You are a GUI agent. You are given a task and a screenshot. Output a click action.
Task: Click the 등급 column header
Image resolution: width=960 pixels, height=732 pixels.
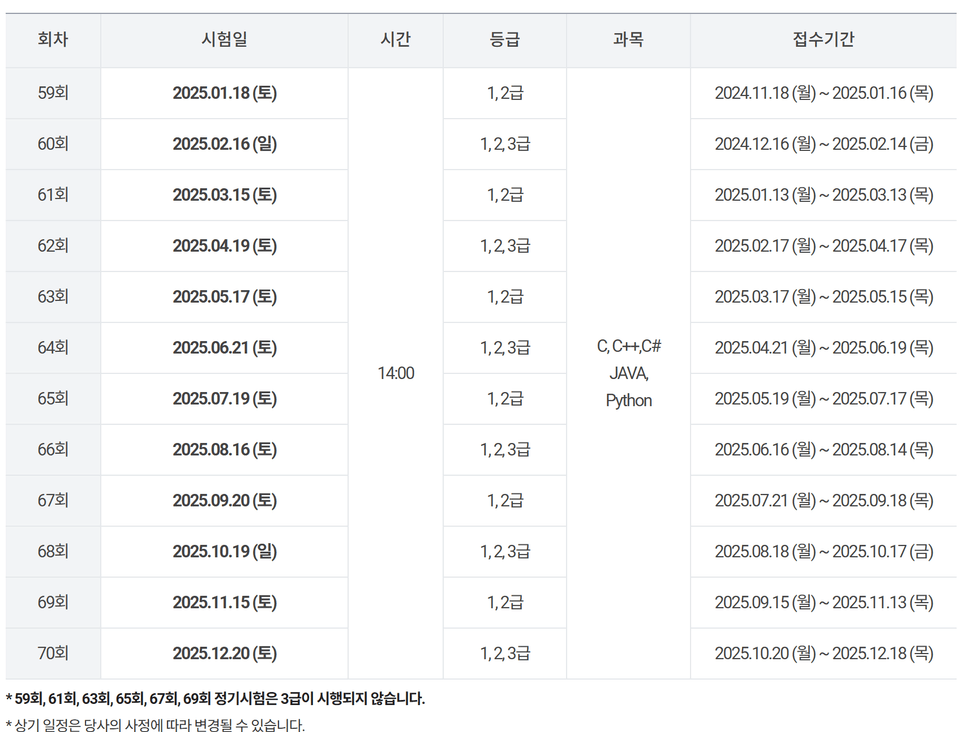click(504, 40)
